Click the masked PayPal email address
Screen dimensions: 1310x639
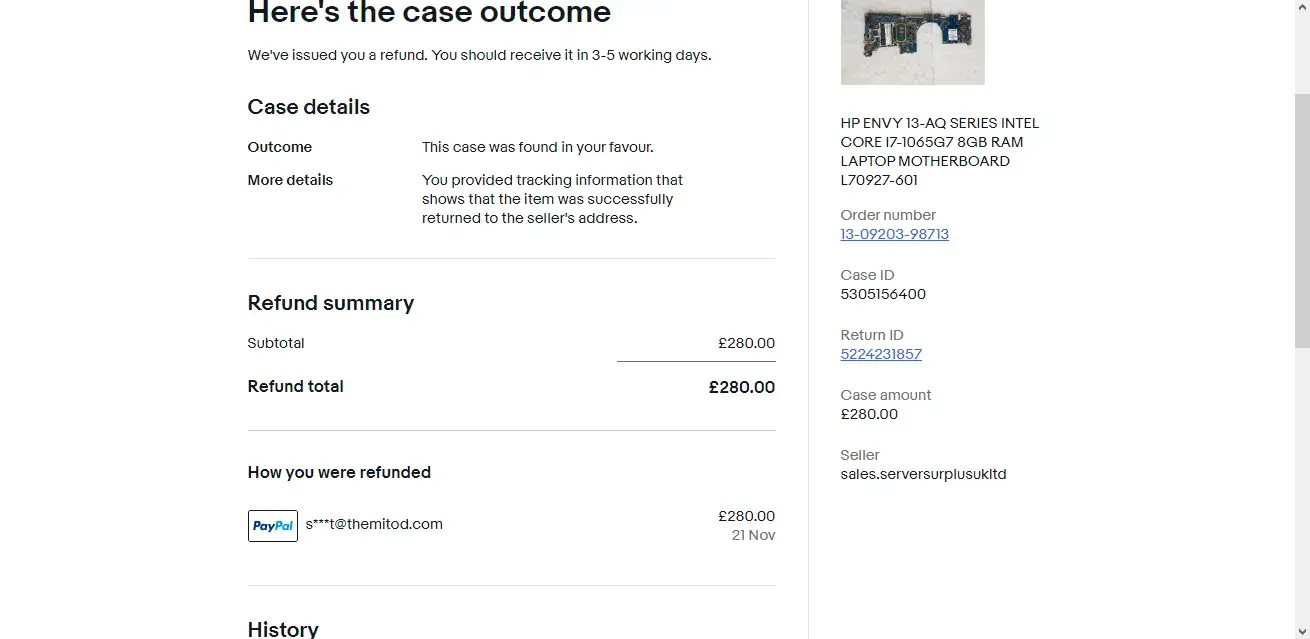tap(374, 524)
